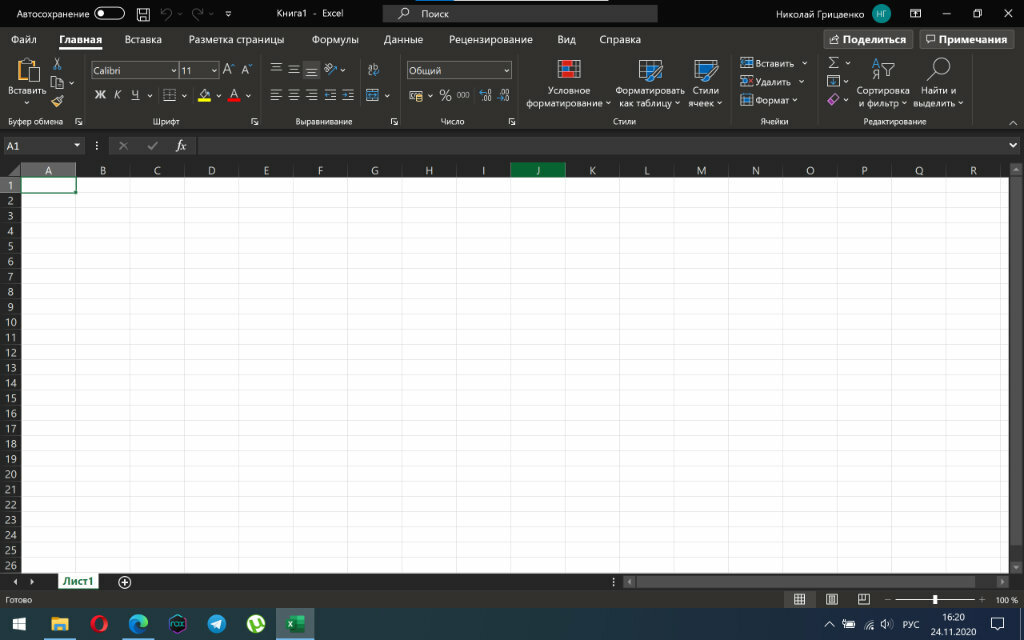Open the borders dropdown arrow

184,96
